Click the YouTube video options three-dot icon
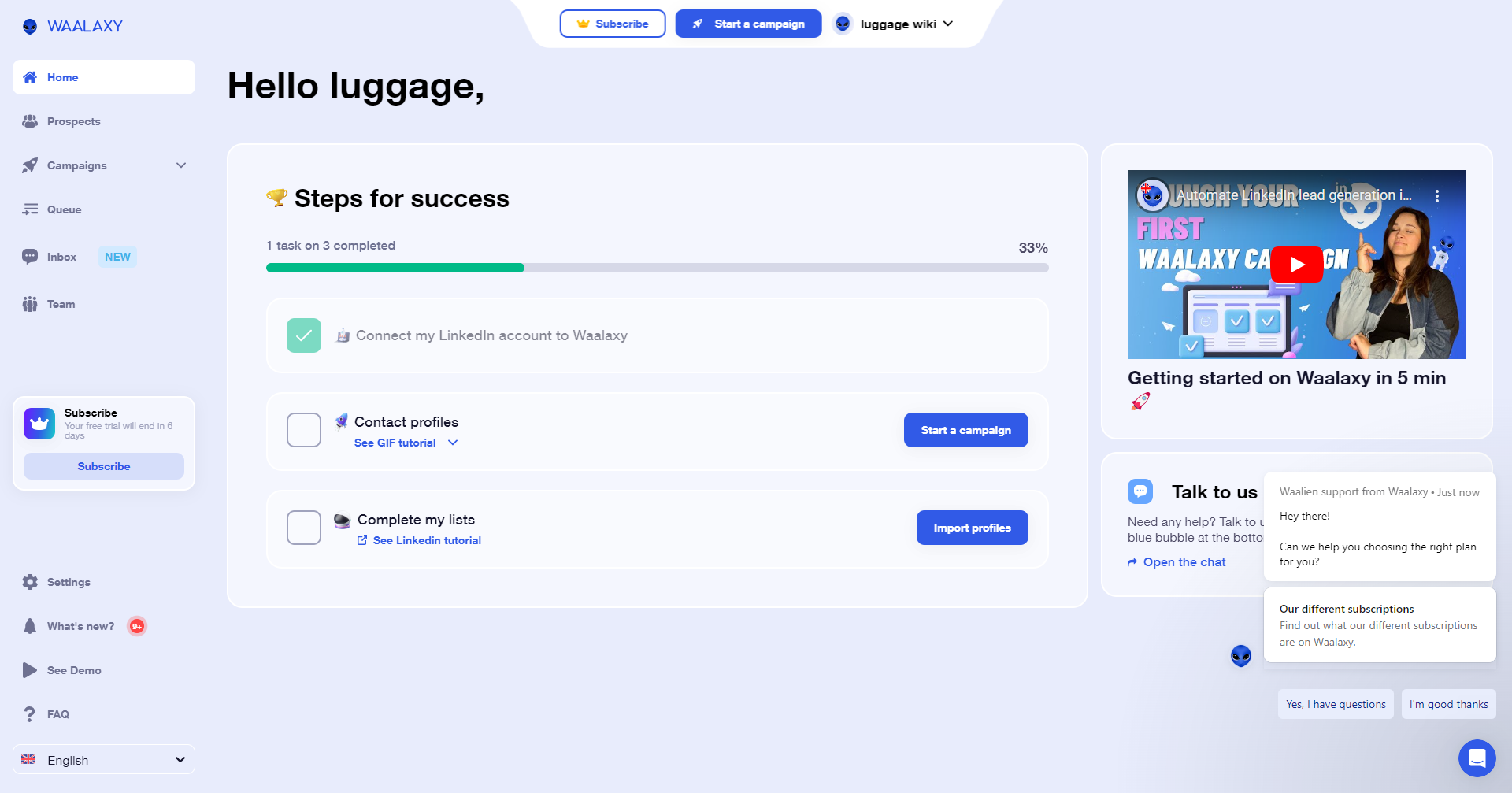Image resolution: width=1512 pixels, height=793 pixels. click(x=1437, y=196)
